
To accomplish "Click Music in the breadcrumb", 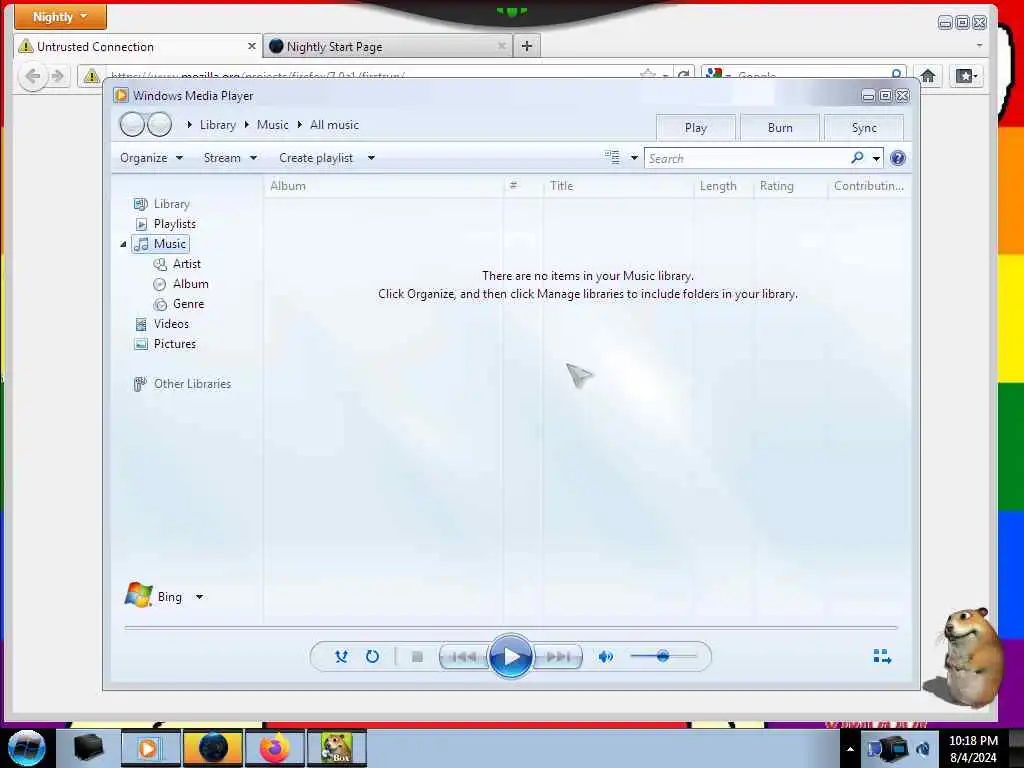I will [272, 125].
